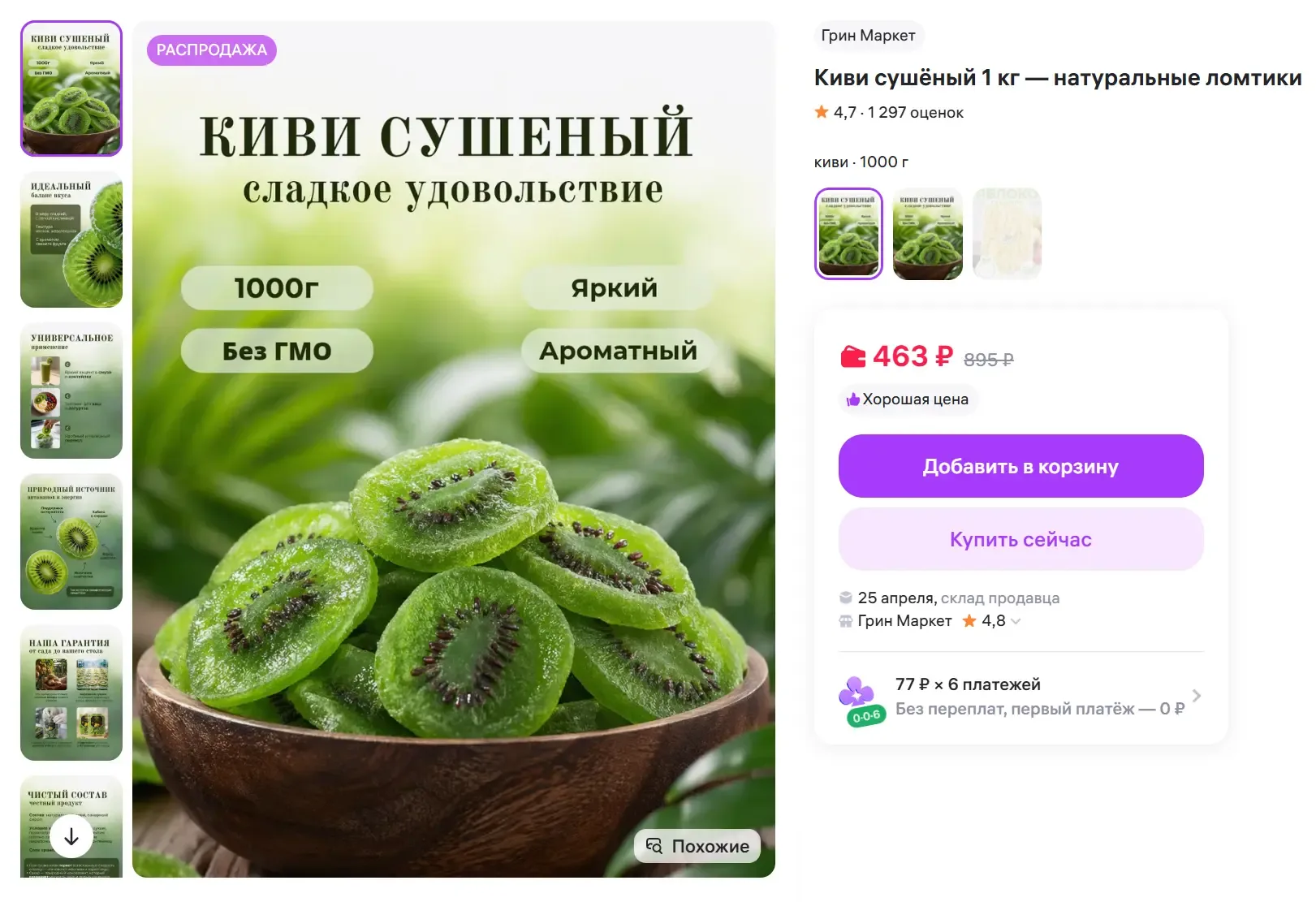Image resolution: width=1316 pixels, height=902 pixels.
Task: Click the down arrow under the thumbnail list
Action: click(x=71, y=835)
